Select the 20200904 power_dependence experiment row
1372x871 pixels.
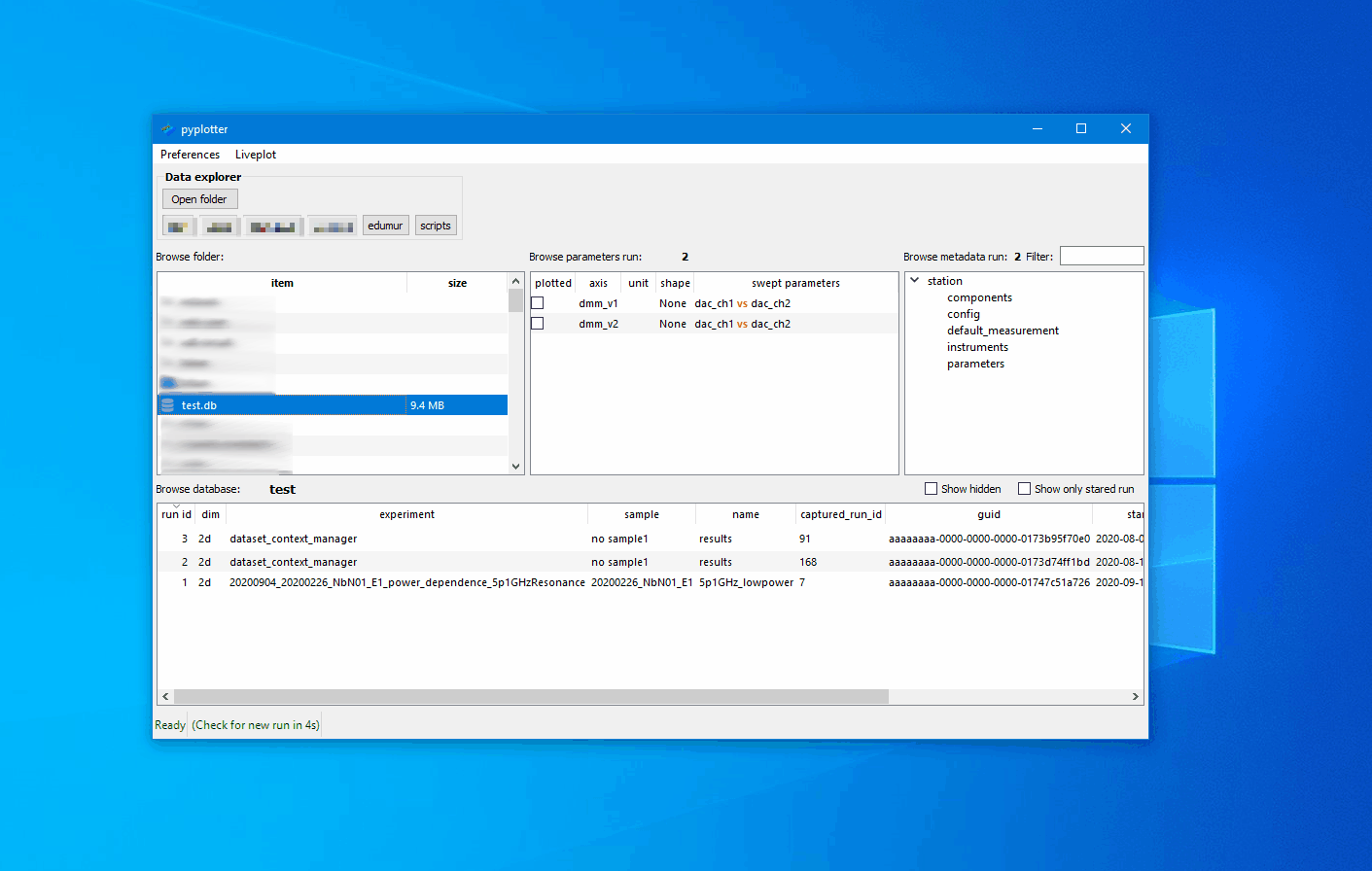click(x=650, y=582)
